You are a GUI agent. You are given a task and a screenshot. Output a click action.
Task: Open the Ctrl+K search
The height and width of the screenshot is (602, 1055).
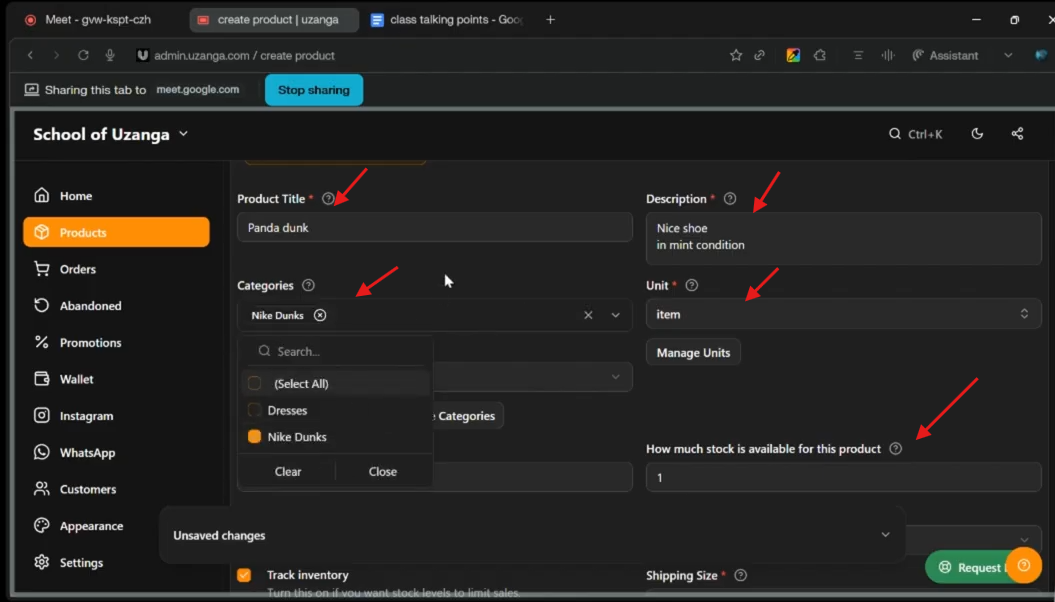coord(915,134)
